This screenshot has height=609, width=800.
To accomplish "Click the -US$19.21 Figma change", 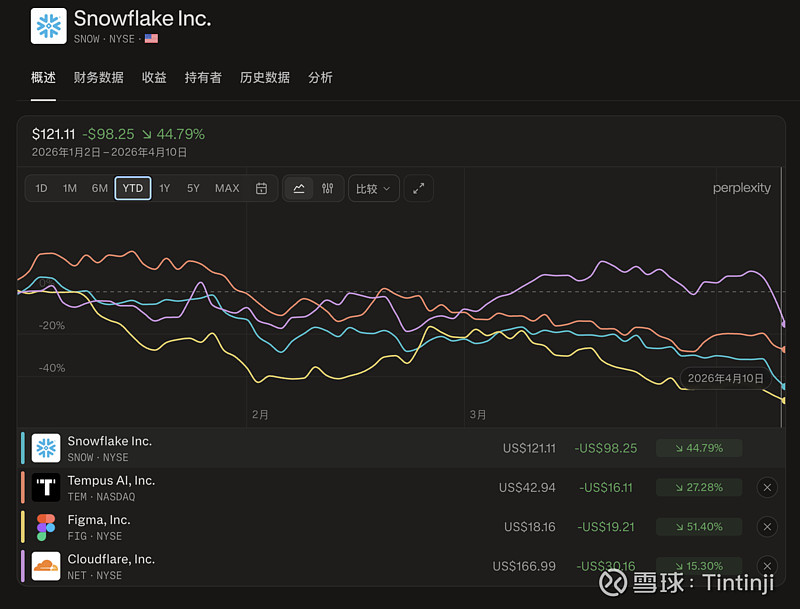I will click(x=606, y=527).
